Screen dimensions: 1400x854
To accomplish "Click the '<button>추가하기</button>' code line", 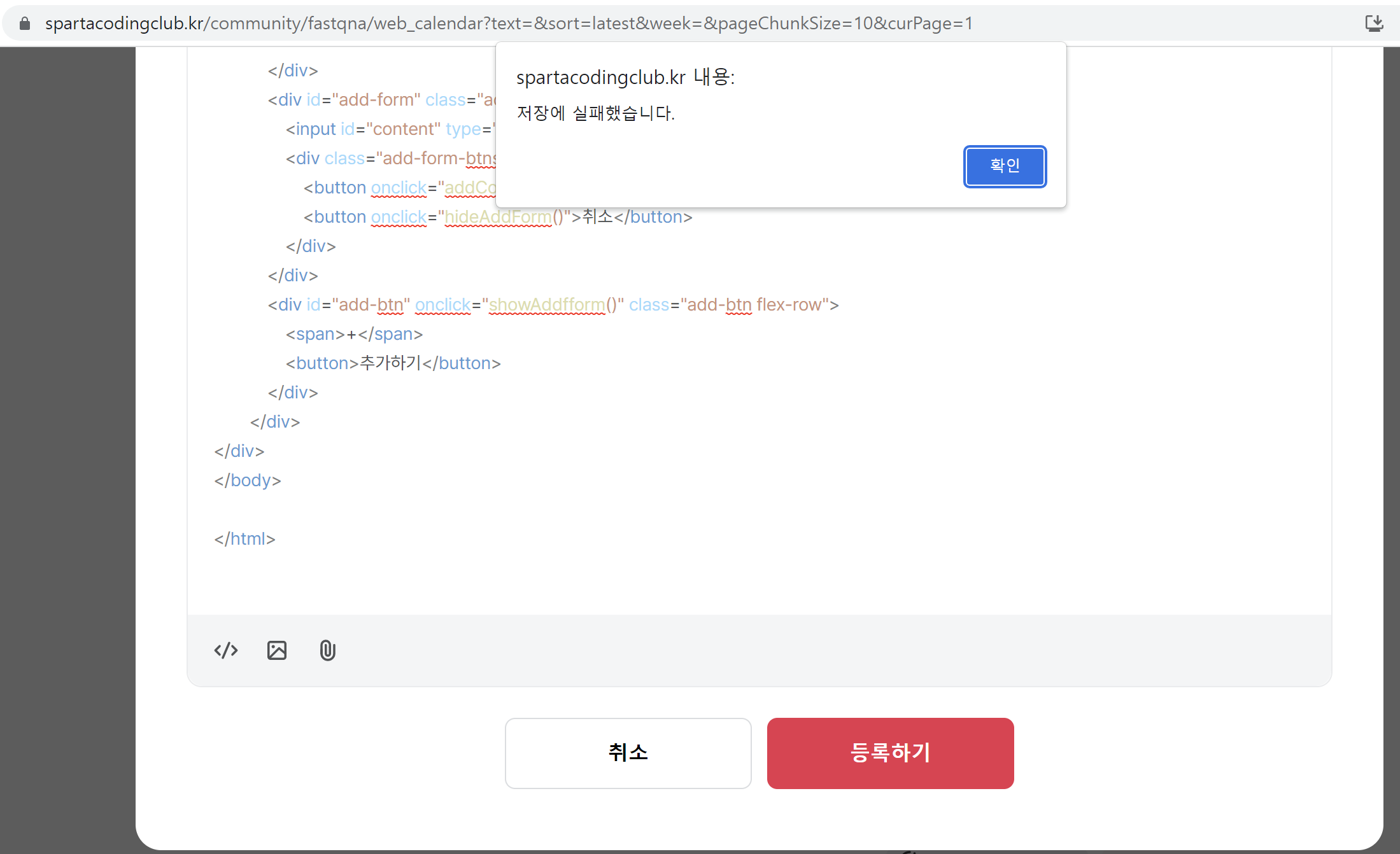I will click(x=393, y=363).
